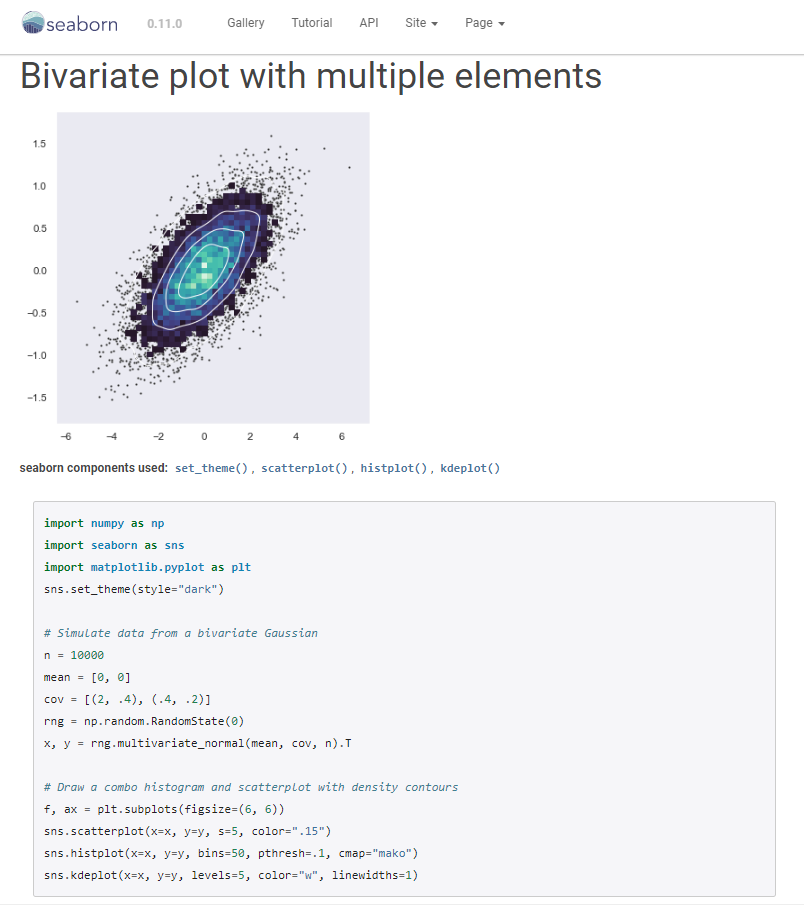Click the sns.histplot code line
The width and height of the screenshot is (804, 907).
pyautogui.click(x=231, y=853)
